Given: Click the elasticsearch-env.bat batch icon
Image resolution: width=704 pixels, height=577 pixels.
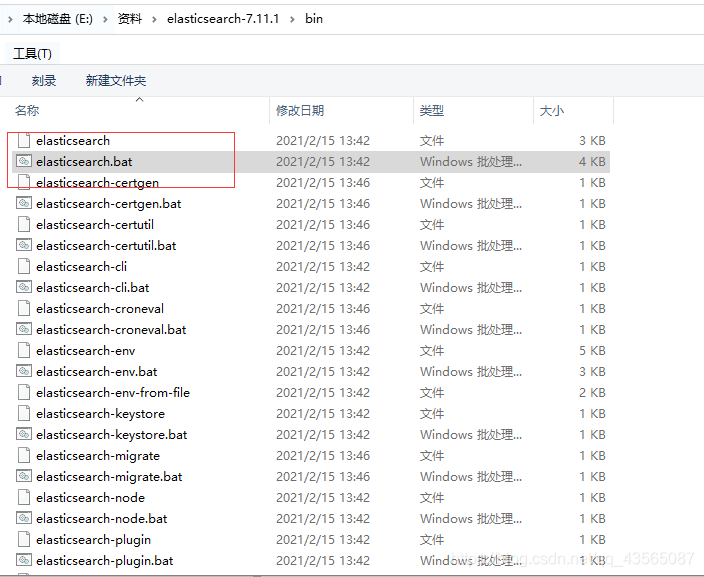Looking at the screenshot, I should [x=24, y=371].
